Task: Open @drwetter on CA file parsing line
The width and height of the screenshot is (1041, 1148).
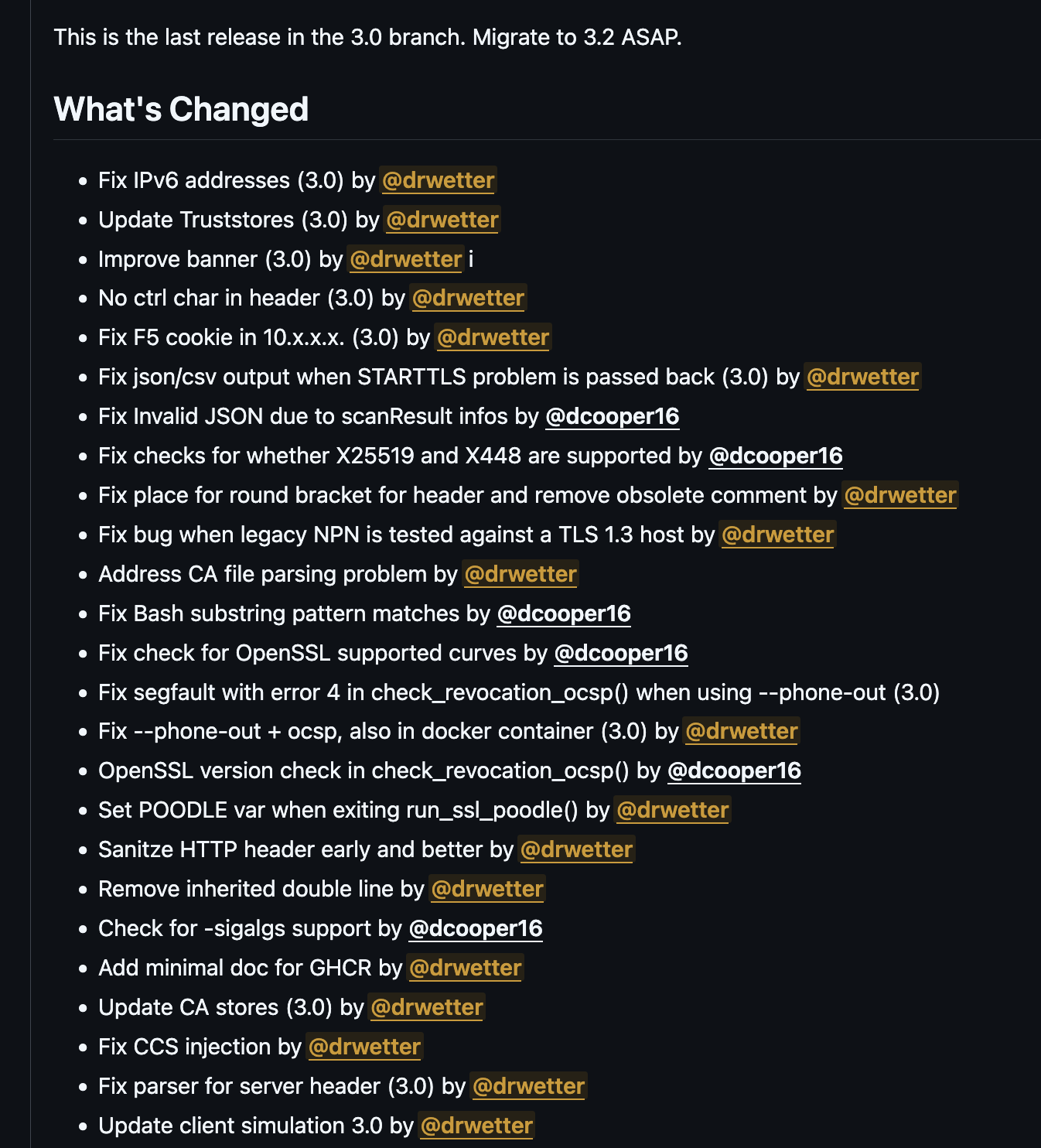Action: (521, 574)
